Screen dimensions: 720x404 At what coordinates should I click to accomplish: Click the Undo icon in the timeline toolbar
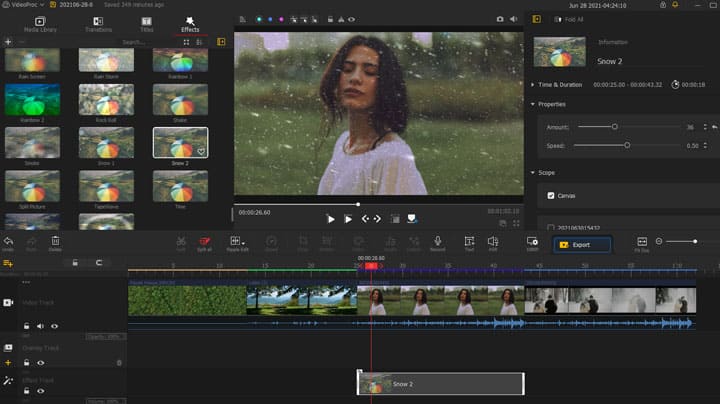point(9,241)
